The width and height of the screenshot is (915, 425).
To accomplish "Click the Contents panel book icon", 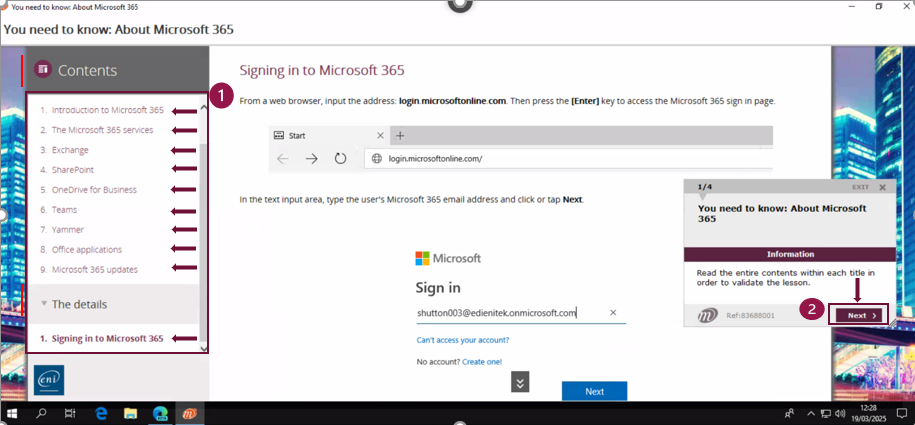I will coord(43,69).
